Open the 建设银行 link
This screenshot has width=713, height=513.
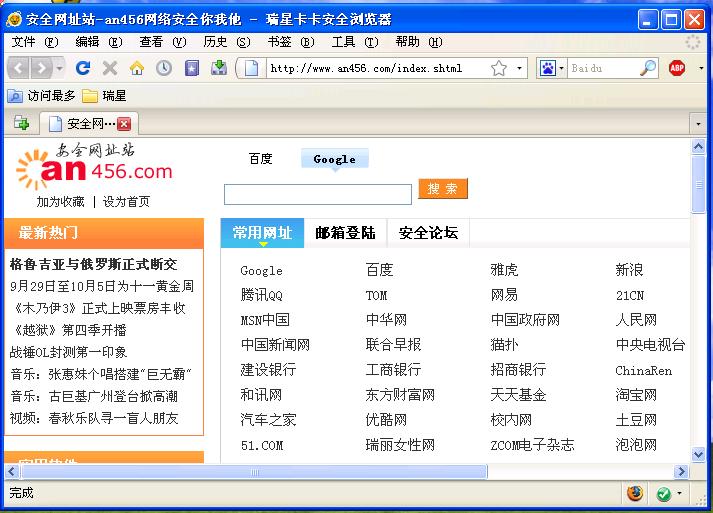(x=268, y=370)
